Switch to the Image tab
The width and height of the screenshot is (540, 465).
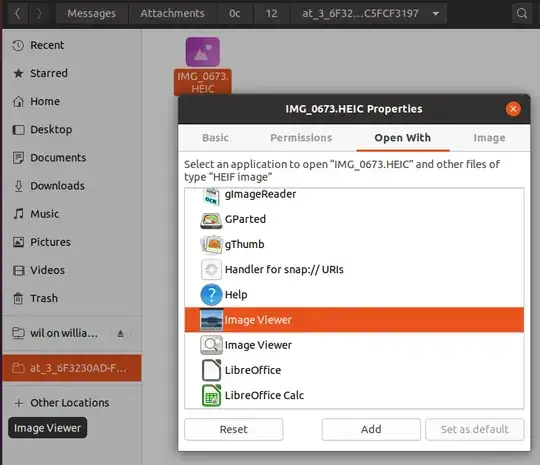(x=489, y=138)
